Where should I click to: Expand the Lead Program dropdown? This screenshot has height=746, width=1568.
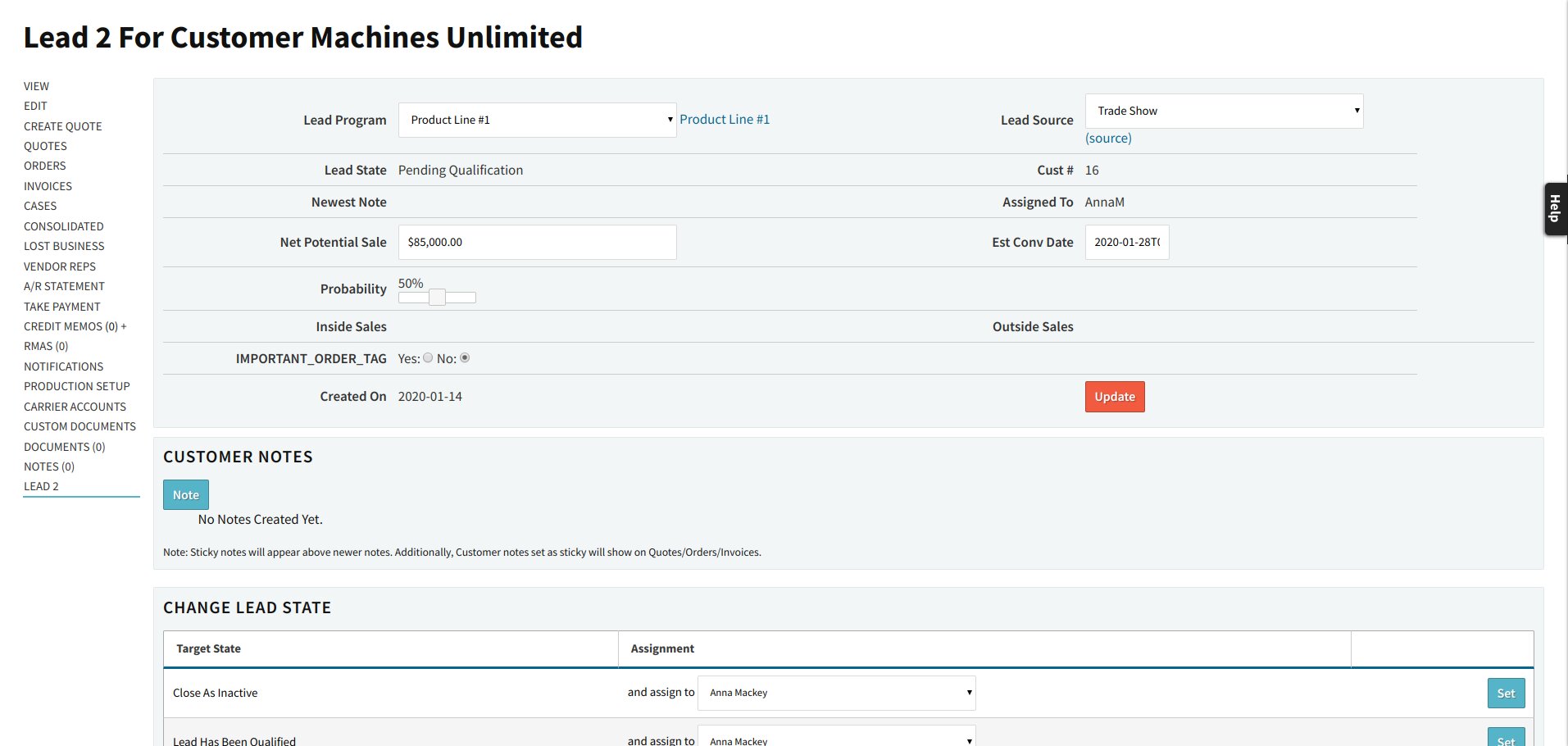pyautogui.click(x=537, y=120)
